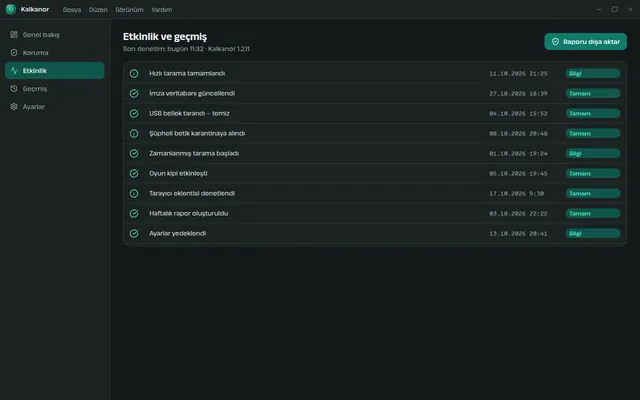Click info icon for Şüpheli betik karantinaya alındı

(x=134, y=133)
